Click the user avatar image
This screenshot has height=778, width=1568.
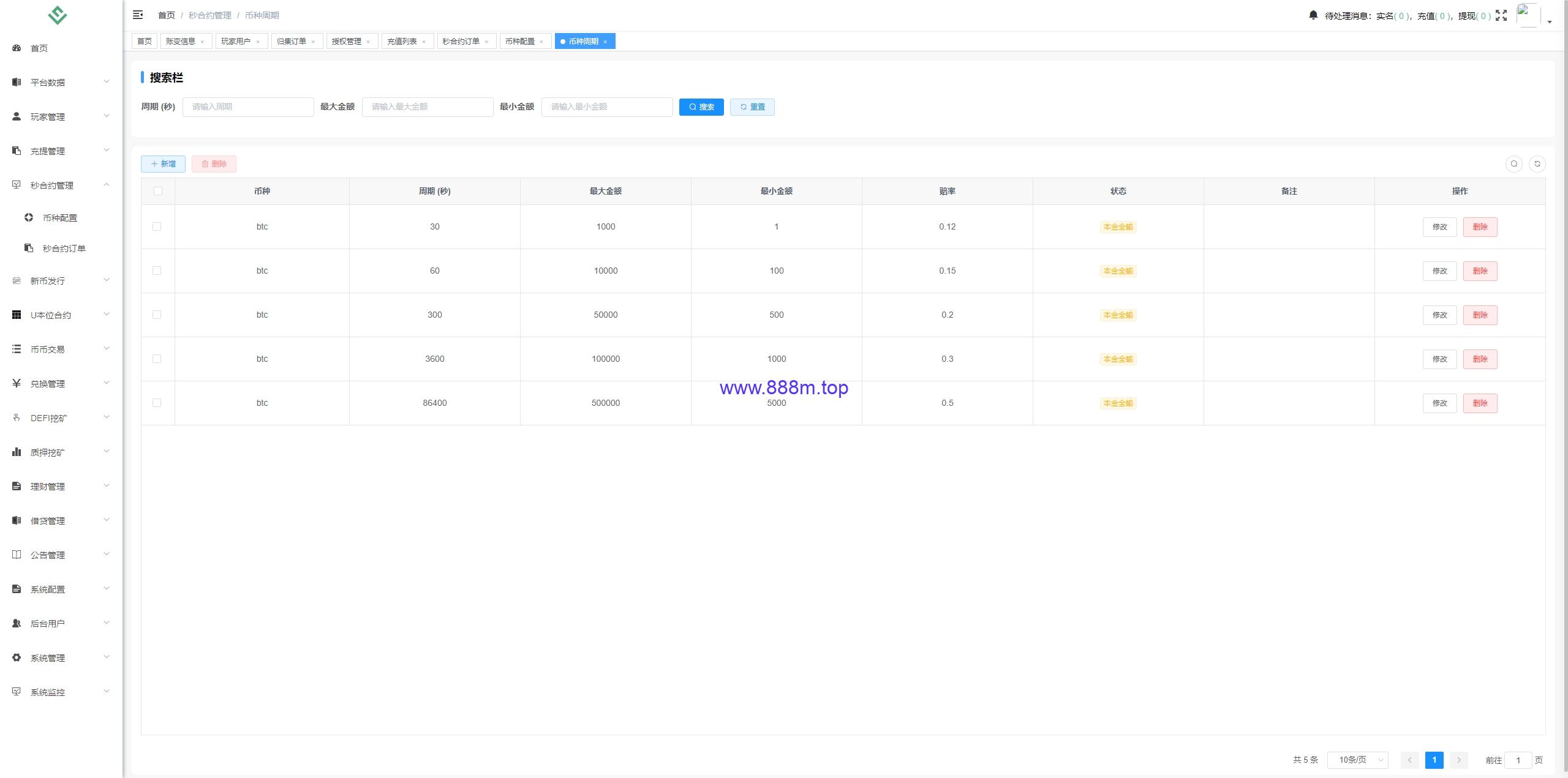tap(1528, 15)
